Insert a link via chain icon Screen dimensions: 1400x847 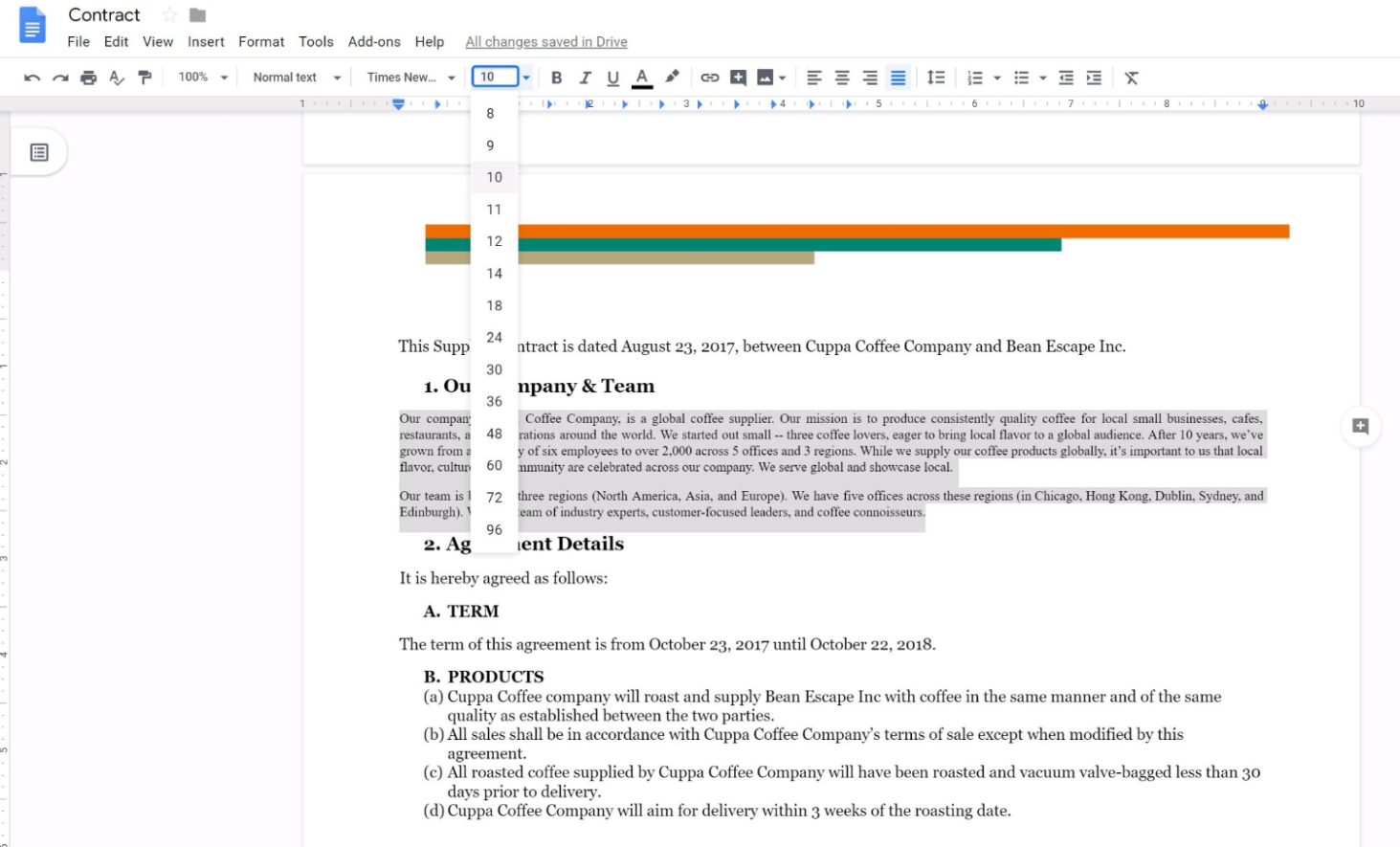(x=709, y=78)
